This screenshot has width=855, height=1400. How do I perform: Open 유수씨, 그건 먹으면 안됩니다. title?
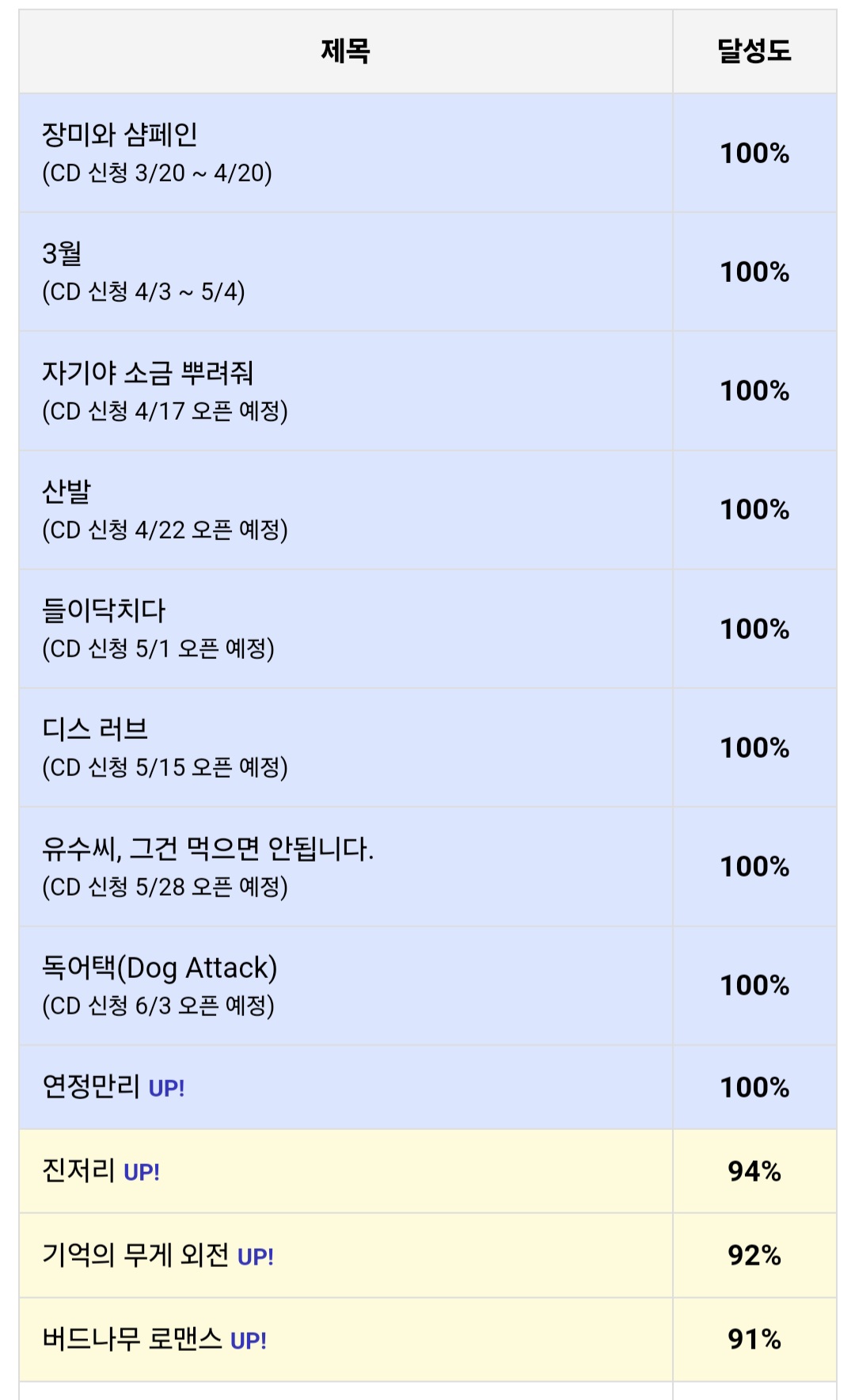(207, 849)
